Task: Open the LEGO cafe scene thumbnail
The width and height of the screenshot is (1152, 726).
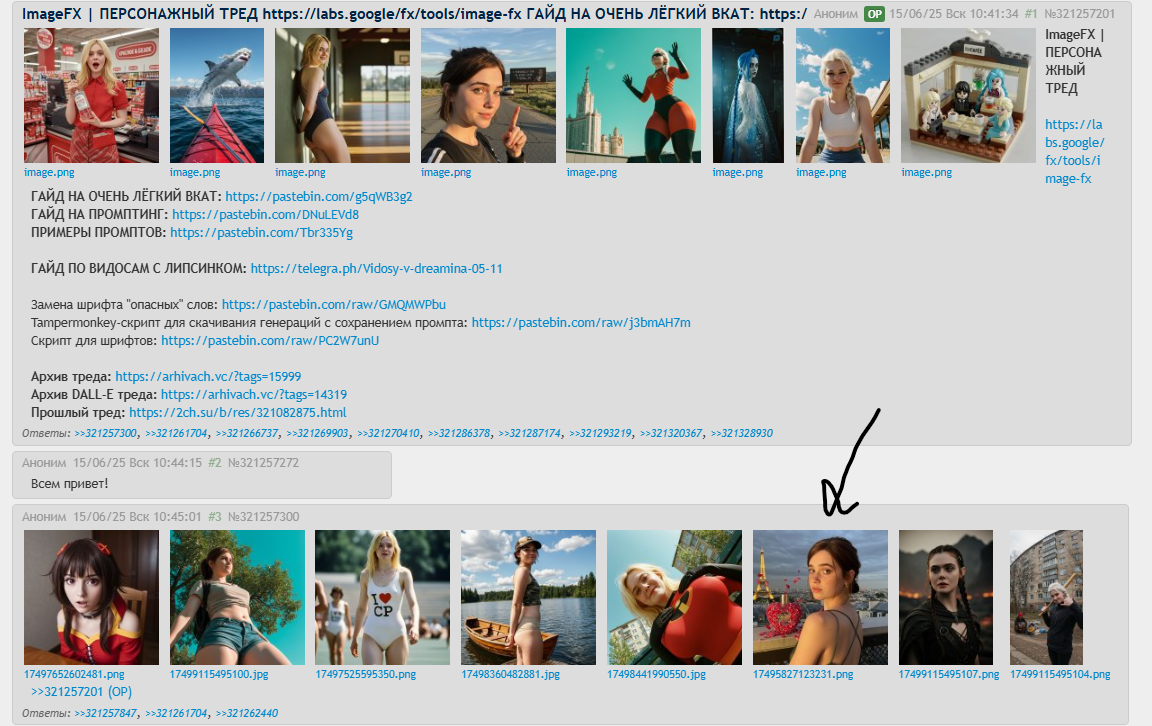Action: pyautogui.click(x=968, y=96)
